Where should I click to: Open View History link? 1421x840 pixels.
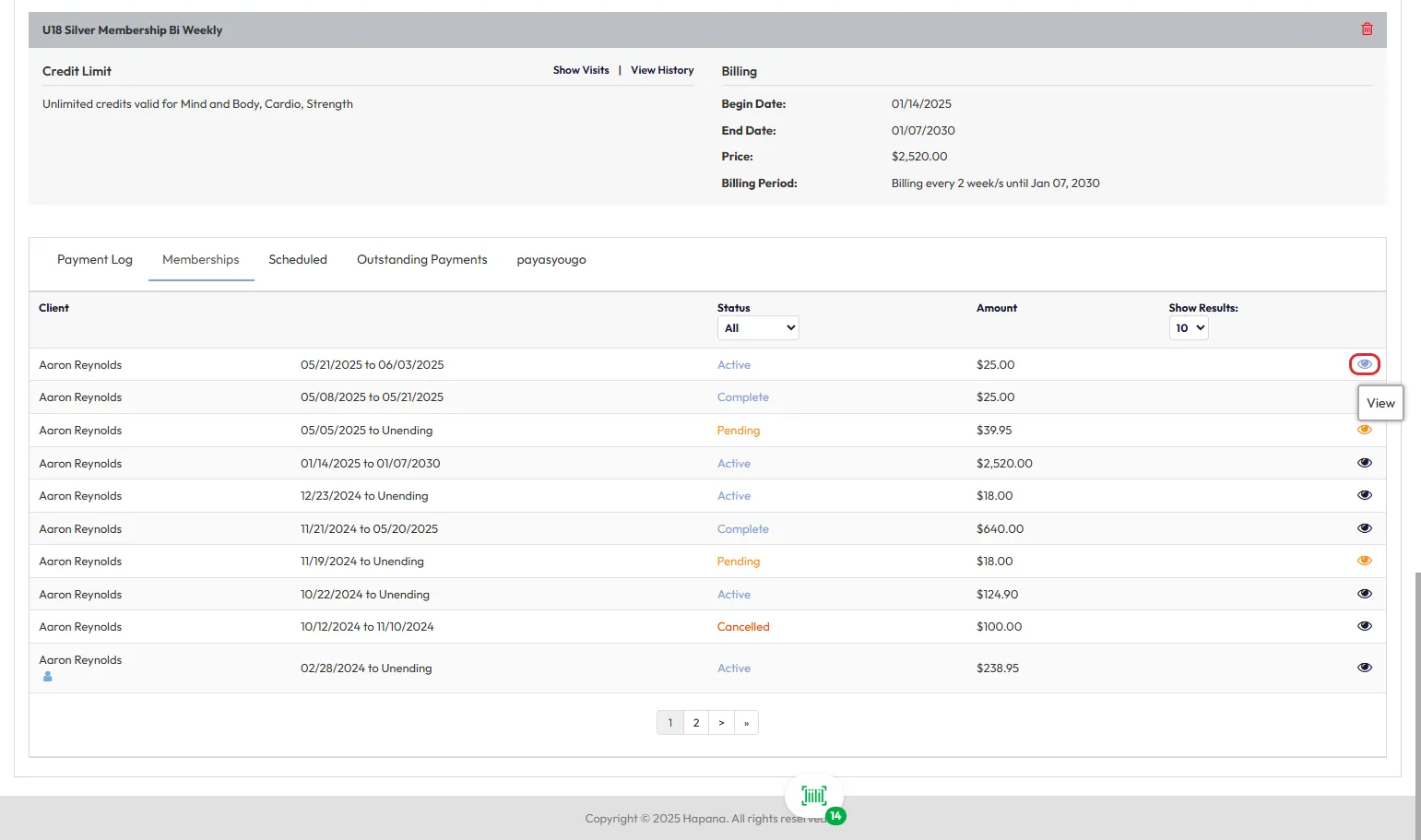[661, 70]
